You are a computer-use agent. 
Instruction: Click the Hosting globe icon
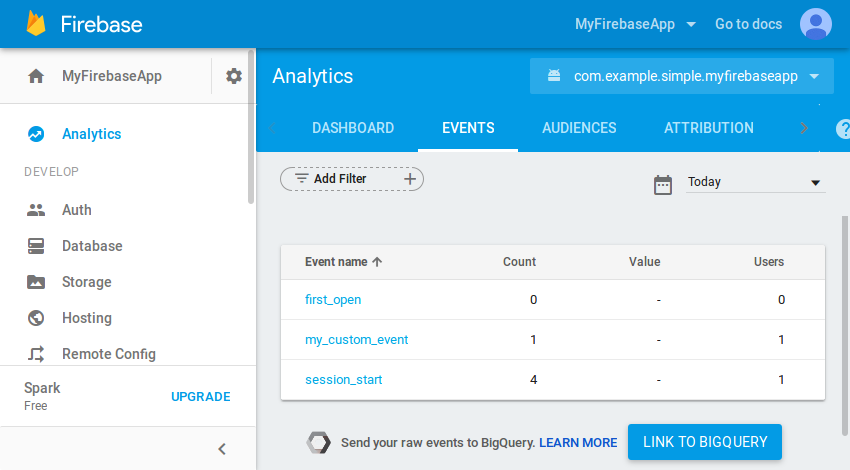[x=36, y=318]
